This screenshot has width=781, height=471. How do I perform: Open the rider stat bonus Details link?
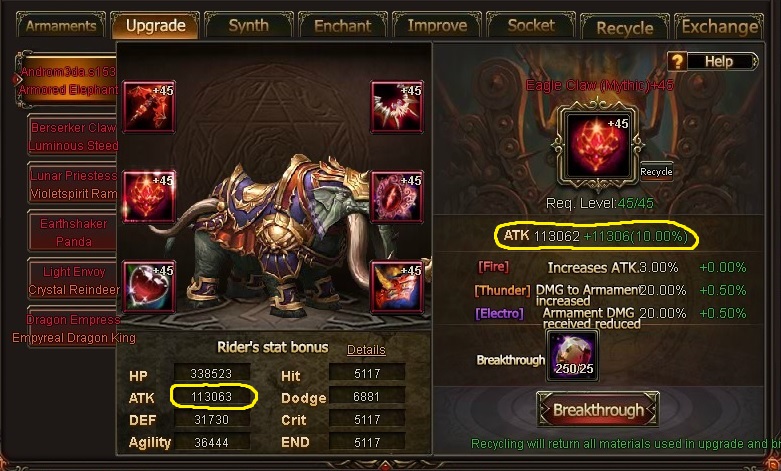(366, 350)
